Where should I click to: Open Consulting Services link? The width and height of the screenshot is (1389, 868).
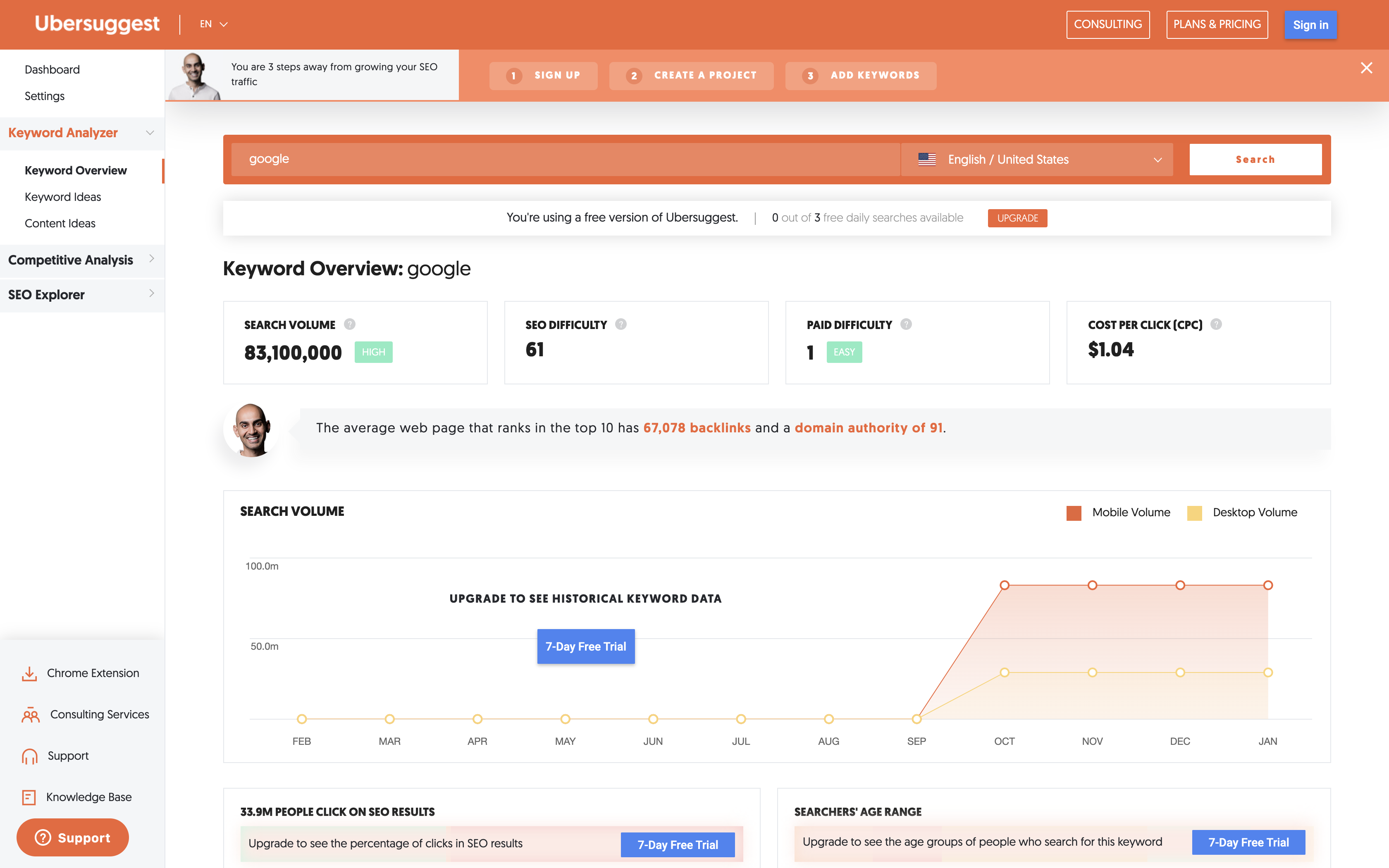point(100,714)
